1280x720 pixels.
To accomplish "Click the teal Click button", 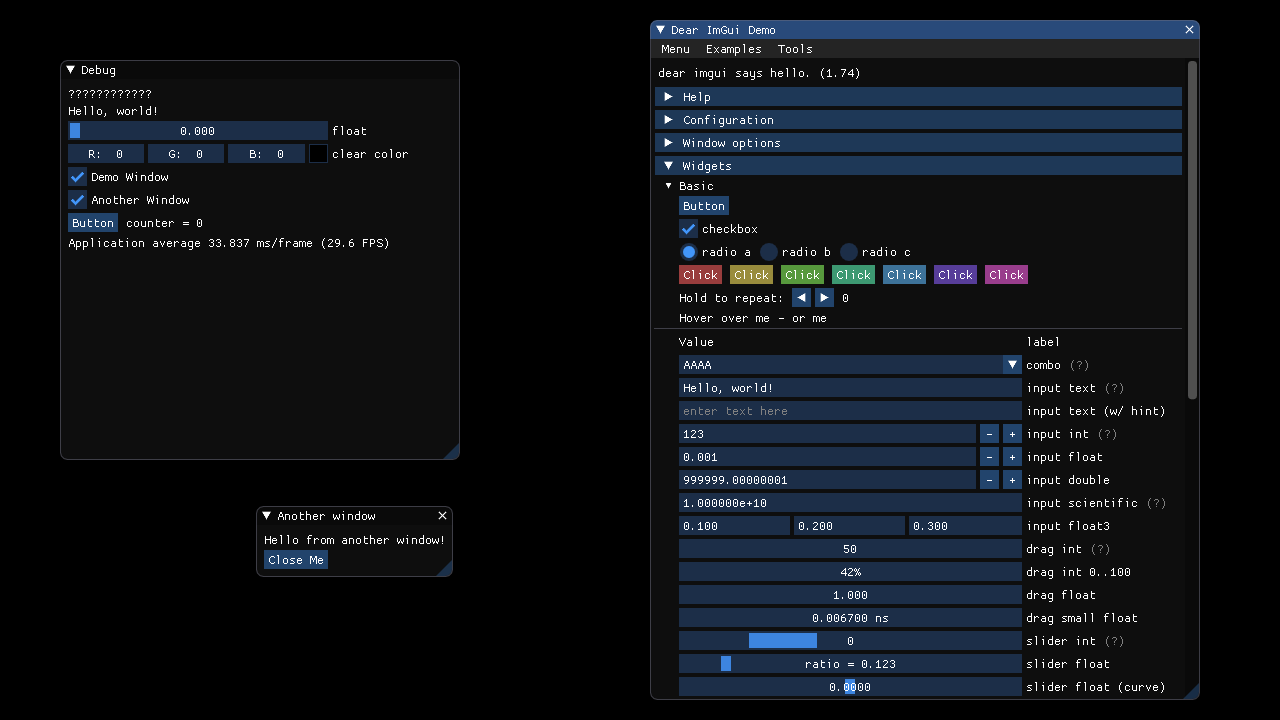I will click(853, 275).
